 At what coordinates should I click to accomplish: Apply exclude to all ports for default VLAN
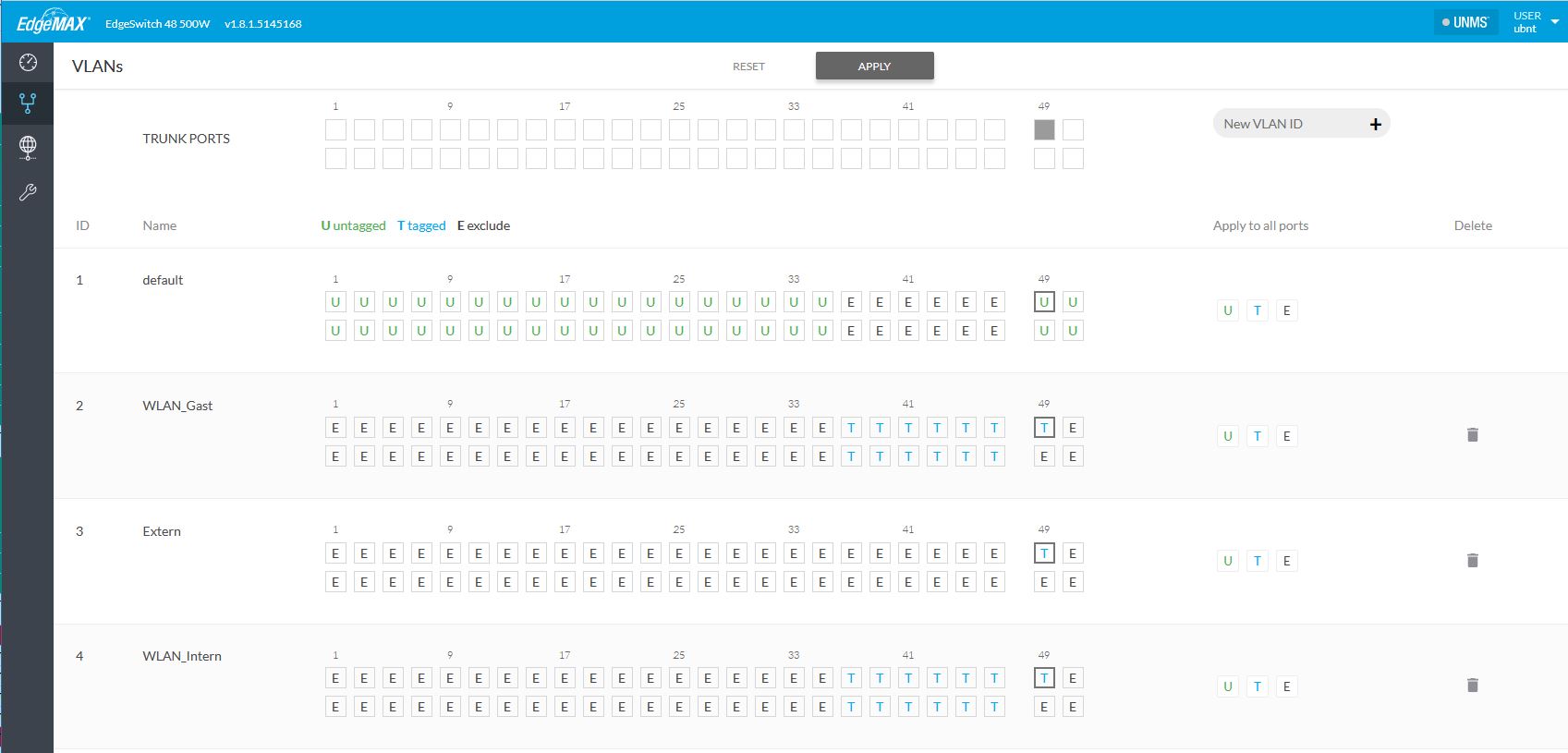[x=1287, y=310]
